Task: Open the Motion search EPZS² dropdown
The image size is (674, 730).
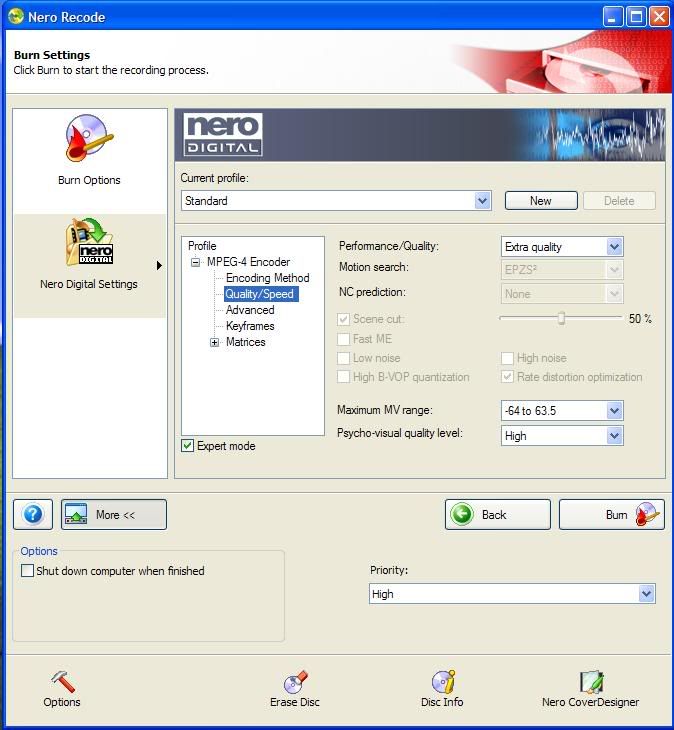Action: (x=562, y=269)
